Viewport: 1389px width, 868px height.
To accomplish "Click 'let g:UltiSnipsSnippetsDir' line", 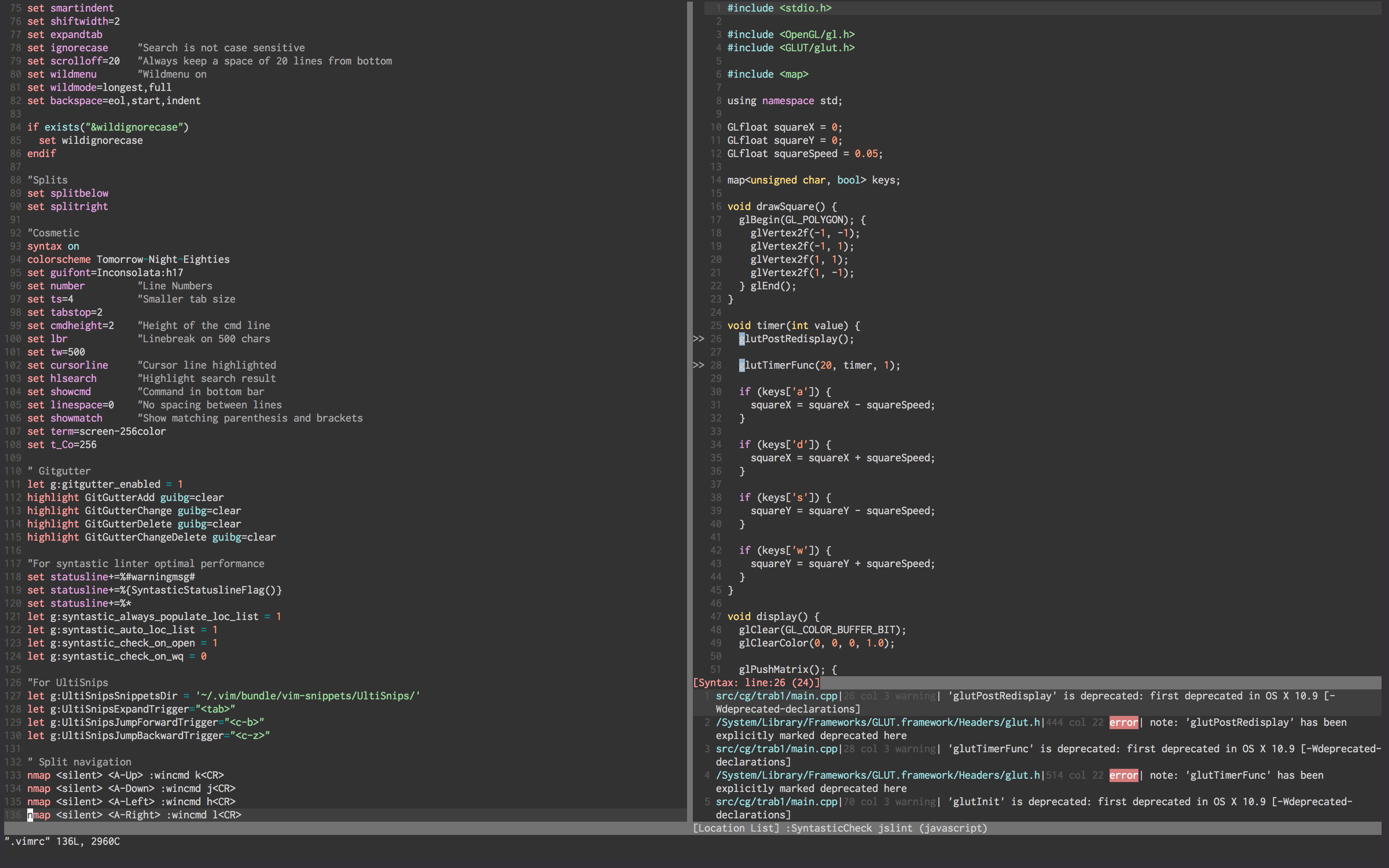I will 224,696.
